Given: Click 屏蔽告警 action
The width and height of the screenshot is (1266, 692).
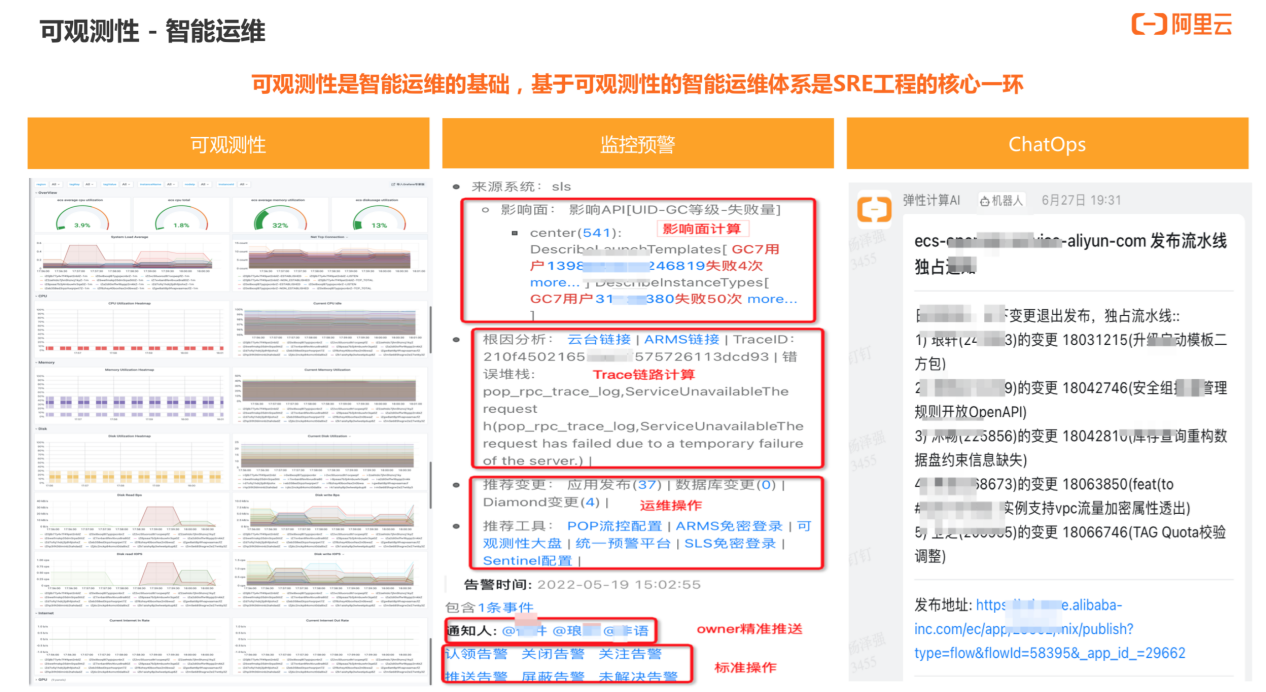Looking at the screenshot, I should [x=553, y=677].
